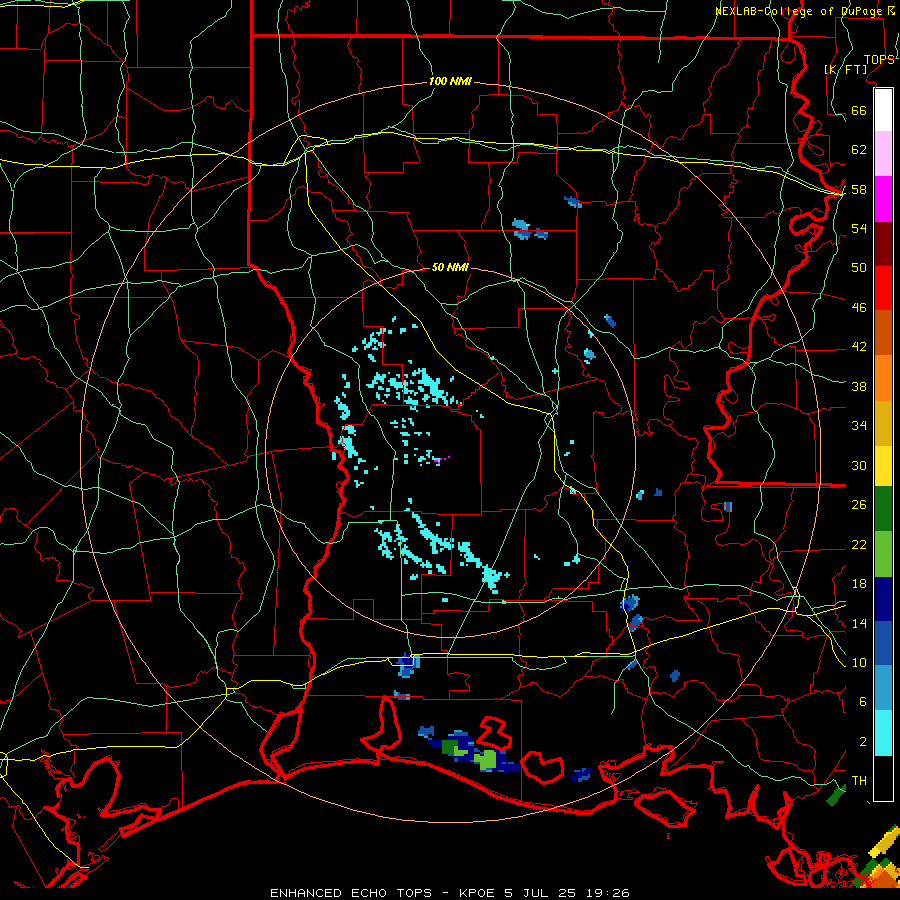Click the TOPS legend title
Image resolution: width=900 pixels, height=900 pixels.
[x=879, y=59]
